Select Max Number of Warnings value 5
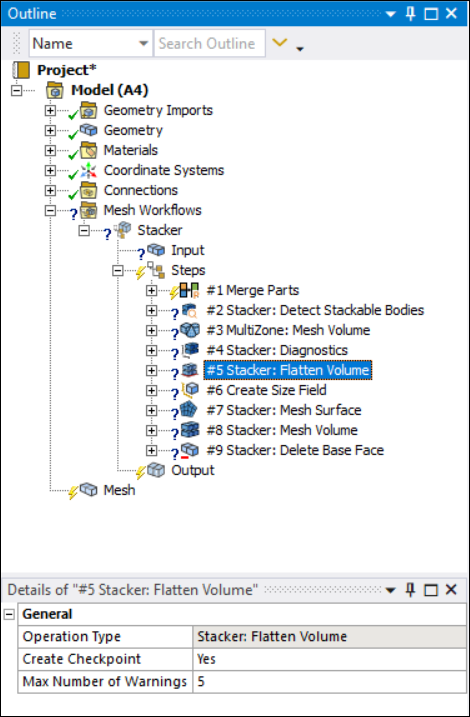The image size is (470, 717). point(329,682)
